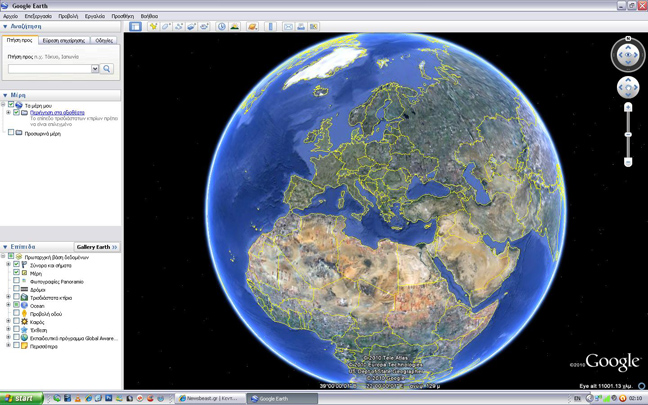Image resolution: width=648 pixels, height=405 pixels.
Task: Enable the Δρόμοι (Roads) layer checkbox
Action: (17, 289)
